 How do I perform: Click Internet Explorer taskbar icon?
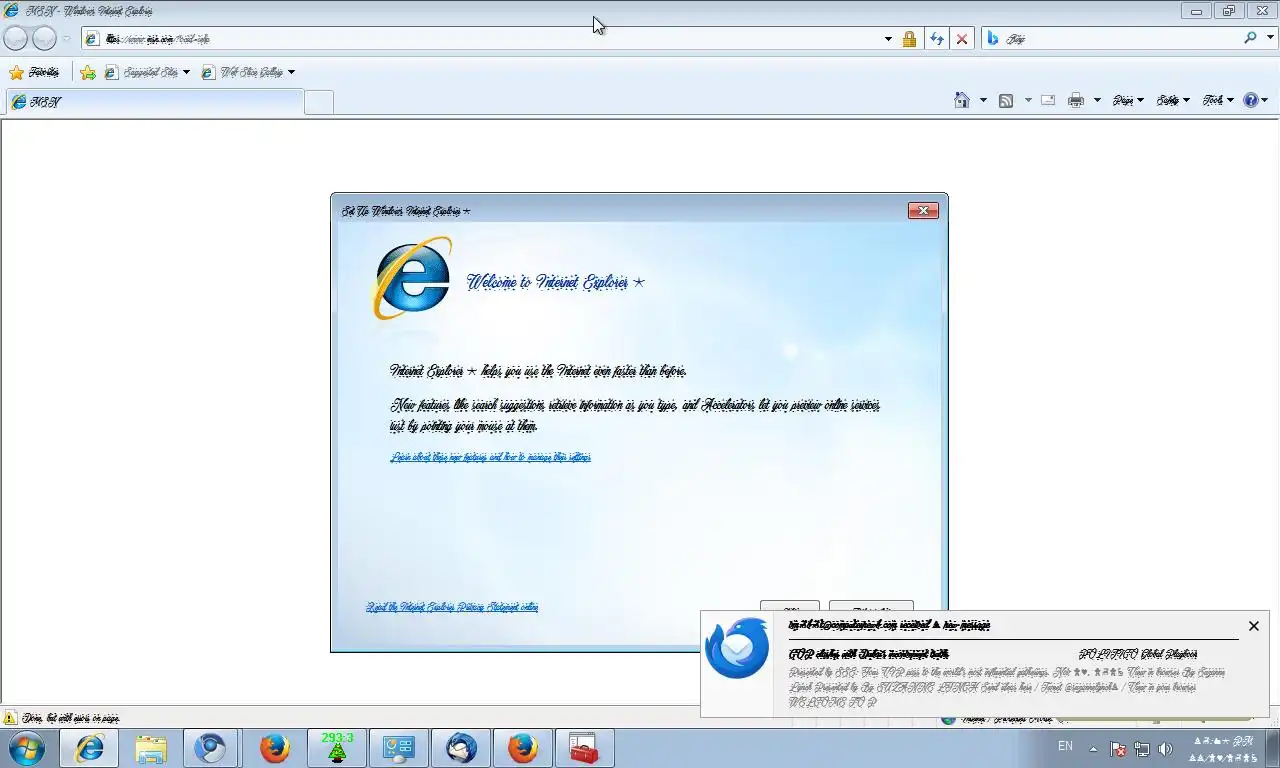coord(89,748)
